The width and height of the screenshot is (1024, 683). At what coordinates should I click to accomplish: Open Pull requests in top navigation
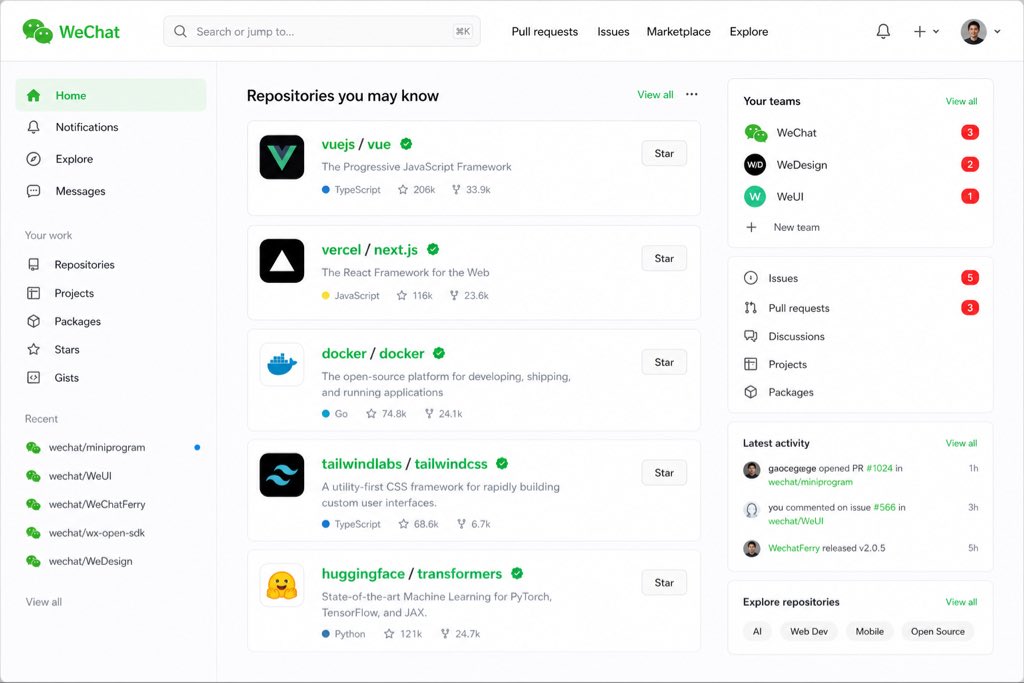pyautogui.click(x=545, y=31)
